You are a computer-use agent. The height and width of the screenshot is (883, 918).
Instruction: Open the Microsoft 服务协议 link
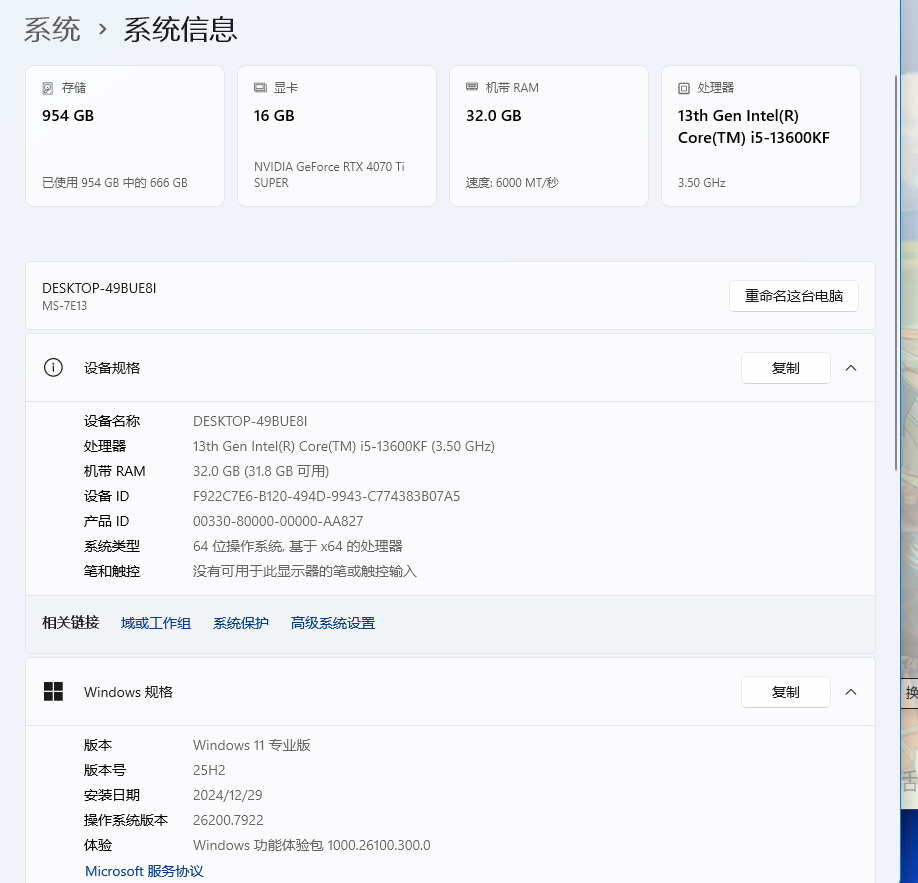144,871
